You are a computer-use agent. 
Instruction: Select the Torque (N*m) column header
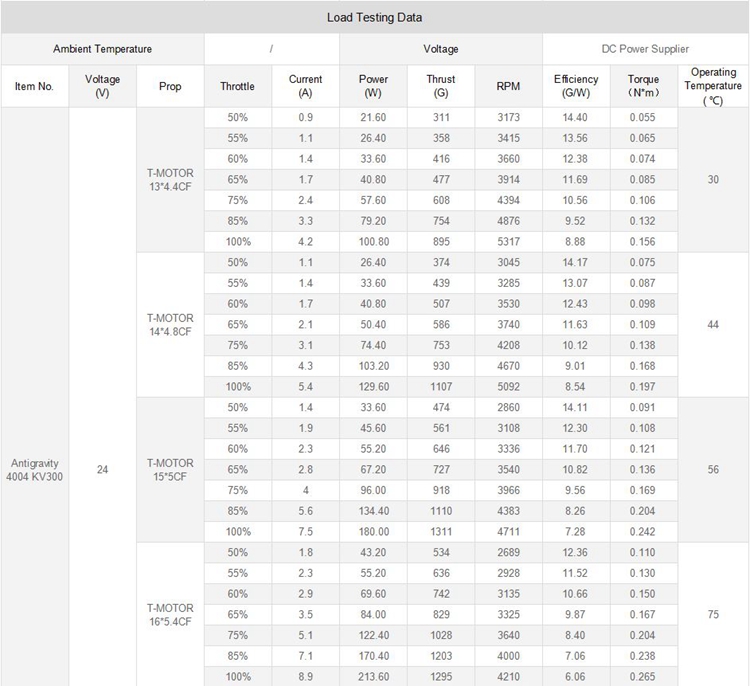pos(643,86)
